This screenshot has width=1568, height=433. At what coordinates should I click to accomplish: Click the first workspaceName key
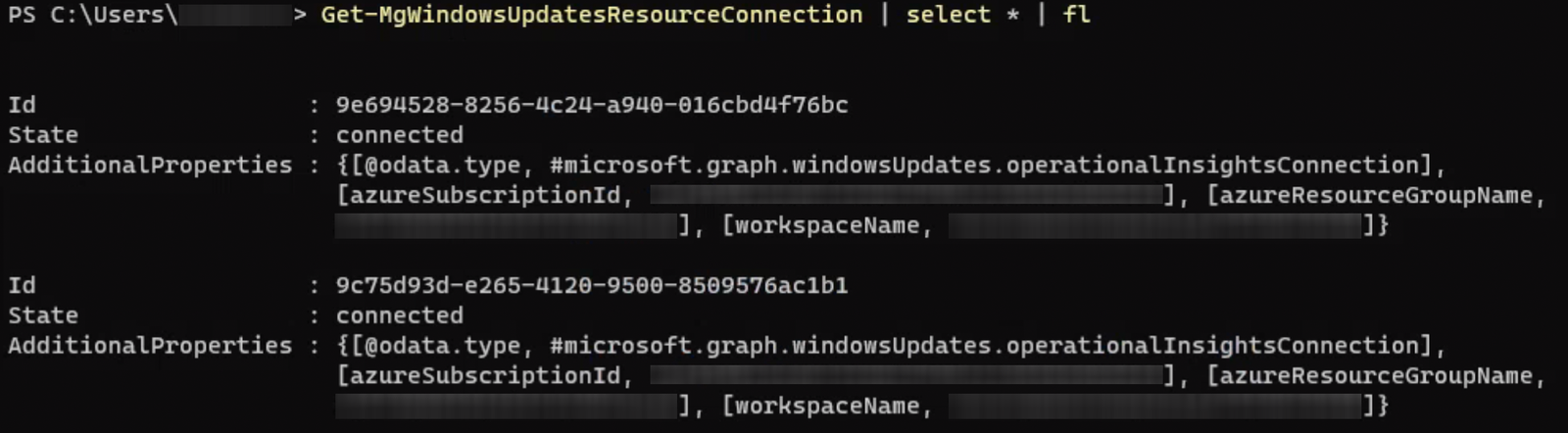(827, 225)
